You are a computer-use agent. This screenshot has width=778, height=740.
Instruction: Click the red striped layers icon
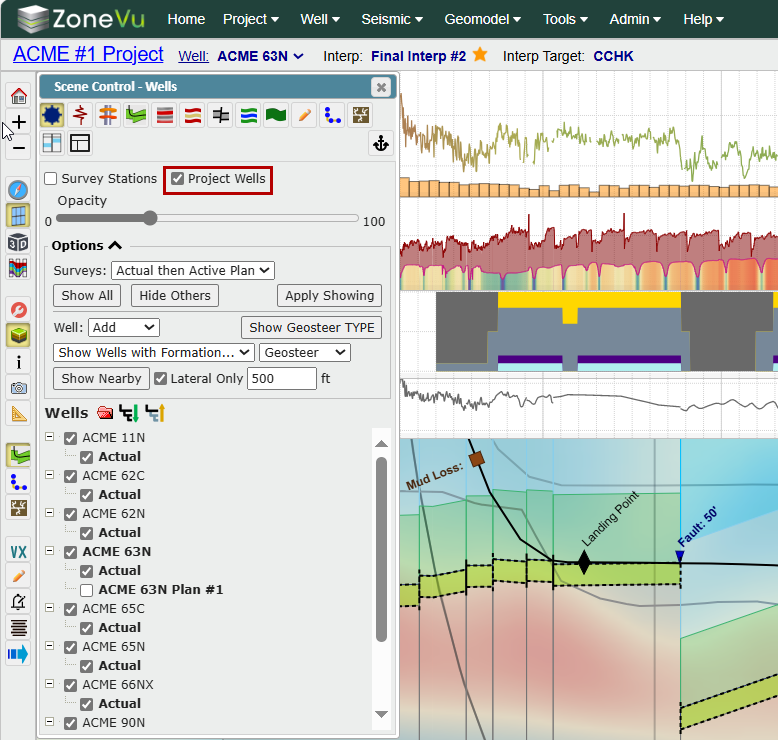tap(165, 116)
